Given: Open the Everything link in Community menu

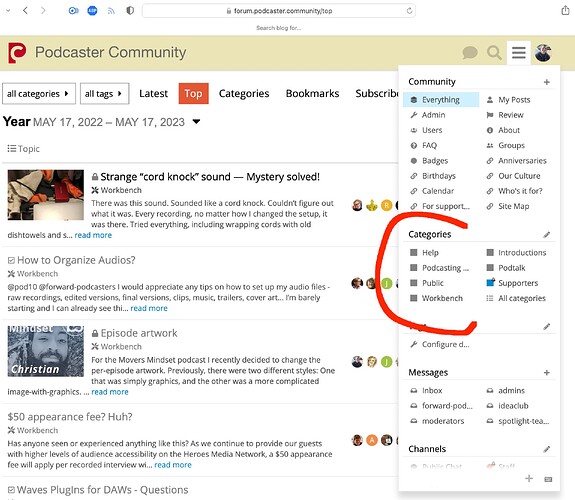Looking at the screenshot, I should pos(441,100).
